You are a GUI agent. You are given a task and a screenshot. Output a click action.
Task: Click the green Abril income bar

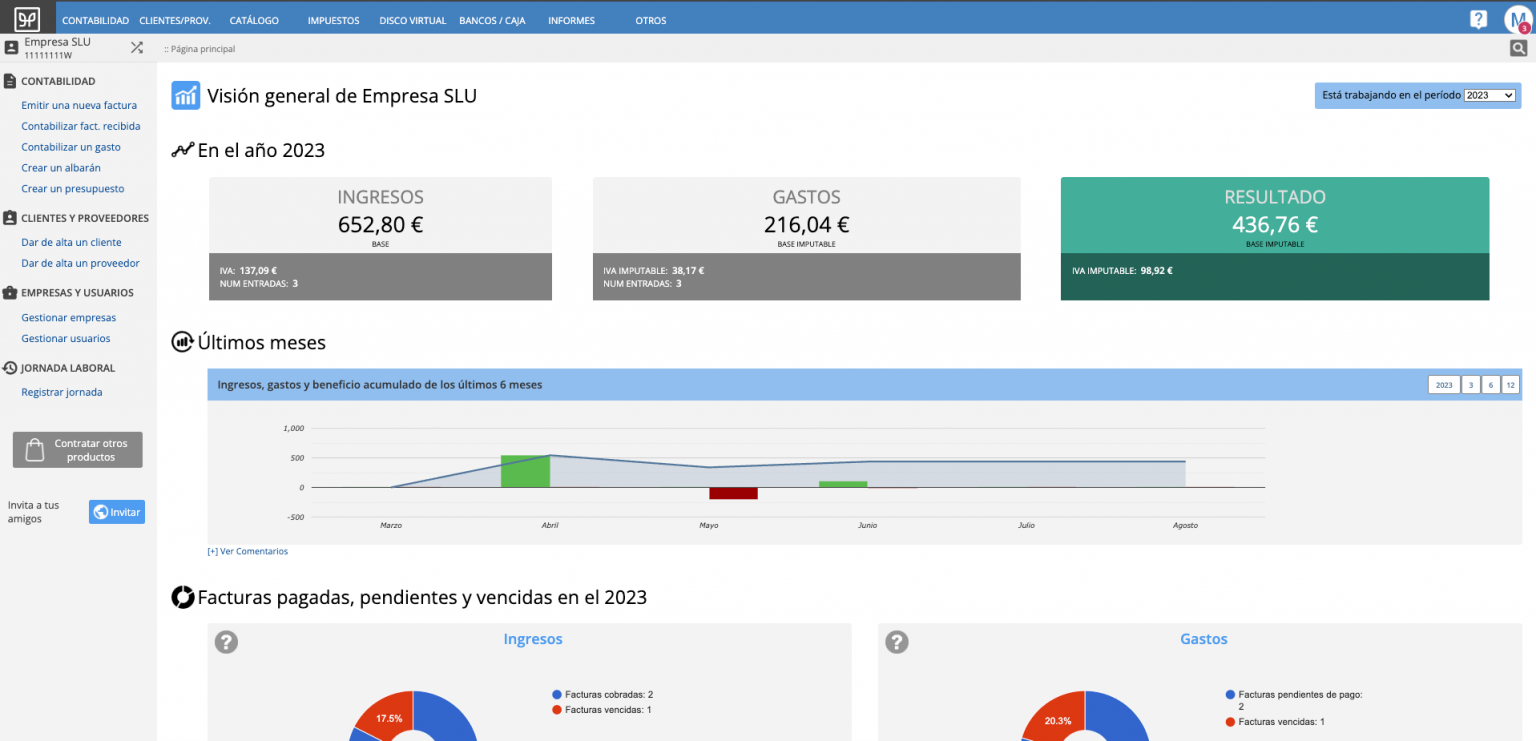coord(525,471)
